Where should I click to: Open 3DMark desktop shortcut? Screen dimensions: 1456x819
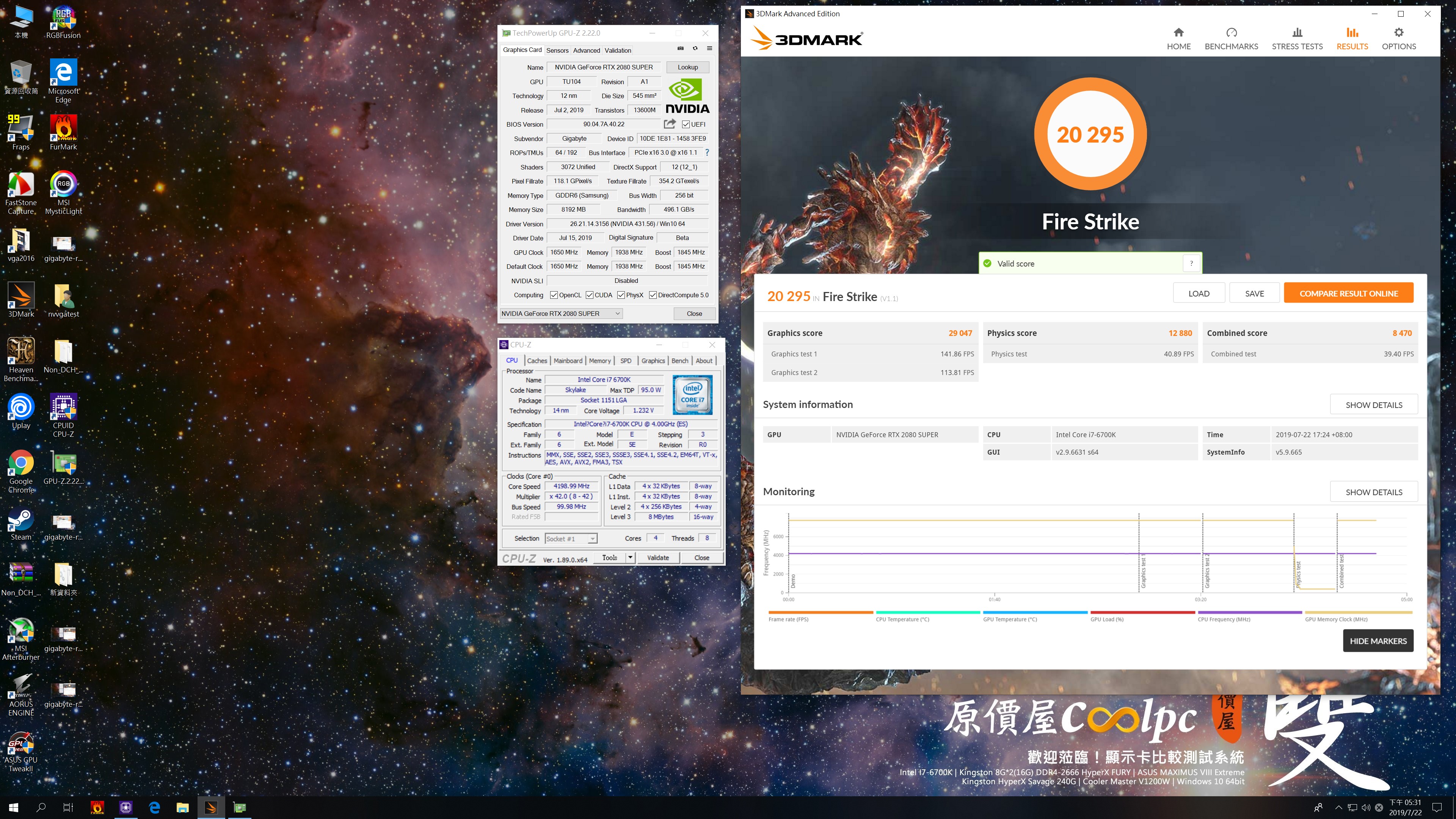(21, 300)
